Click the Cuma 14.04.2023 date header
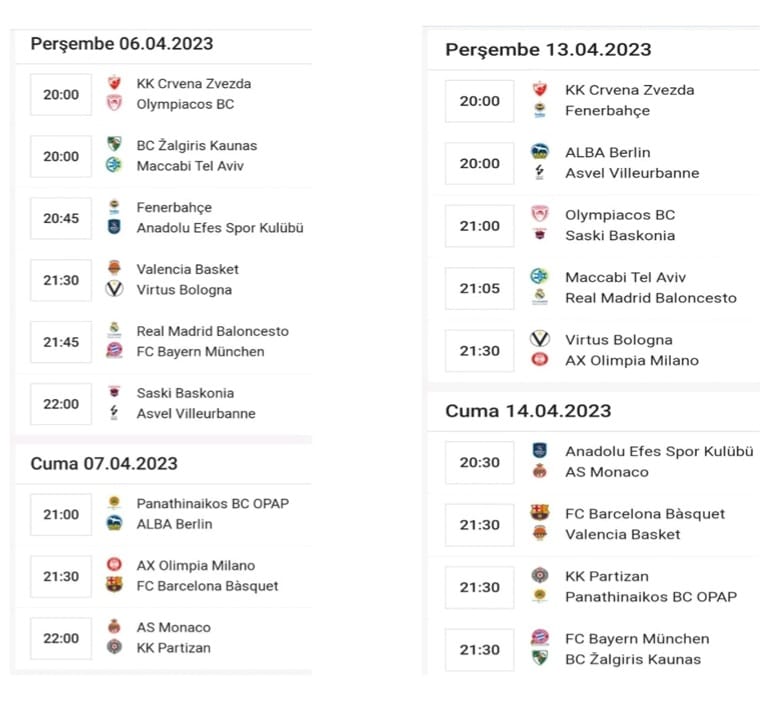The width and height of the screenshot is (763, 701). point(528,411)
